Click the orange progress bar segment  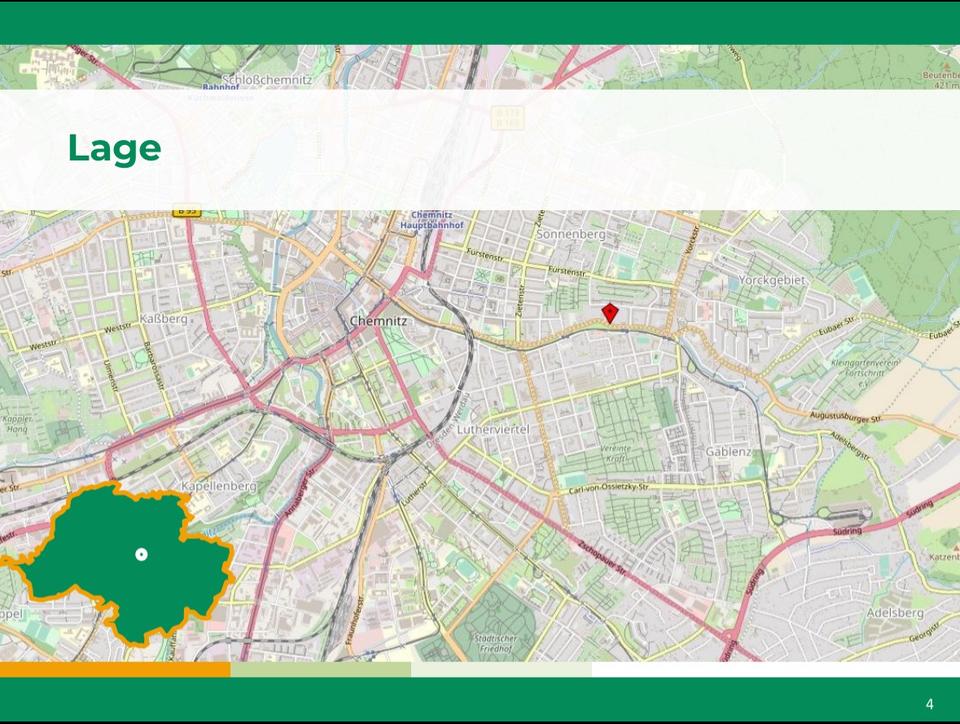tap(115, 669)
